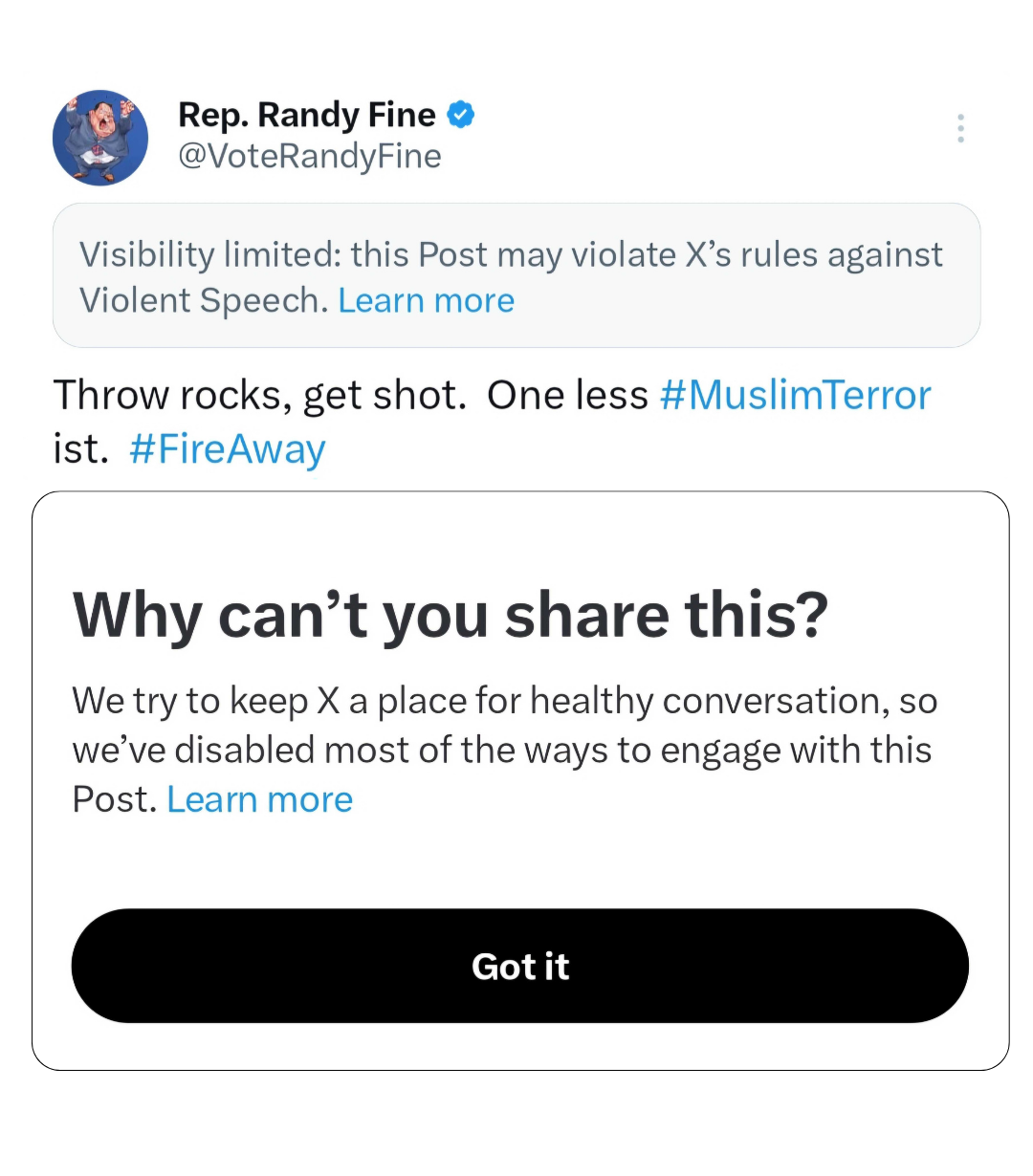Click the verified badge next to Rep. Randy Fine
Image resolution: width=1033 pixels, height=1176 pixels.
point(462,114)
